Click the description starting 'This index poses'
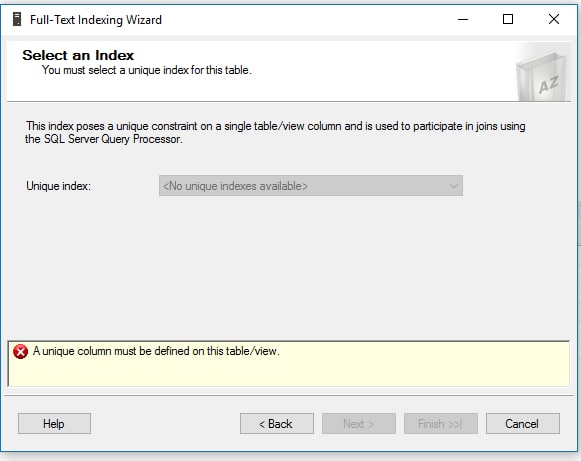The height and width of the screenshot is (461, 581). click(x=275, y=132)
